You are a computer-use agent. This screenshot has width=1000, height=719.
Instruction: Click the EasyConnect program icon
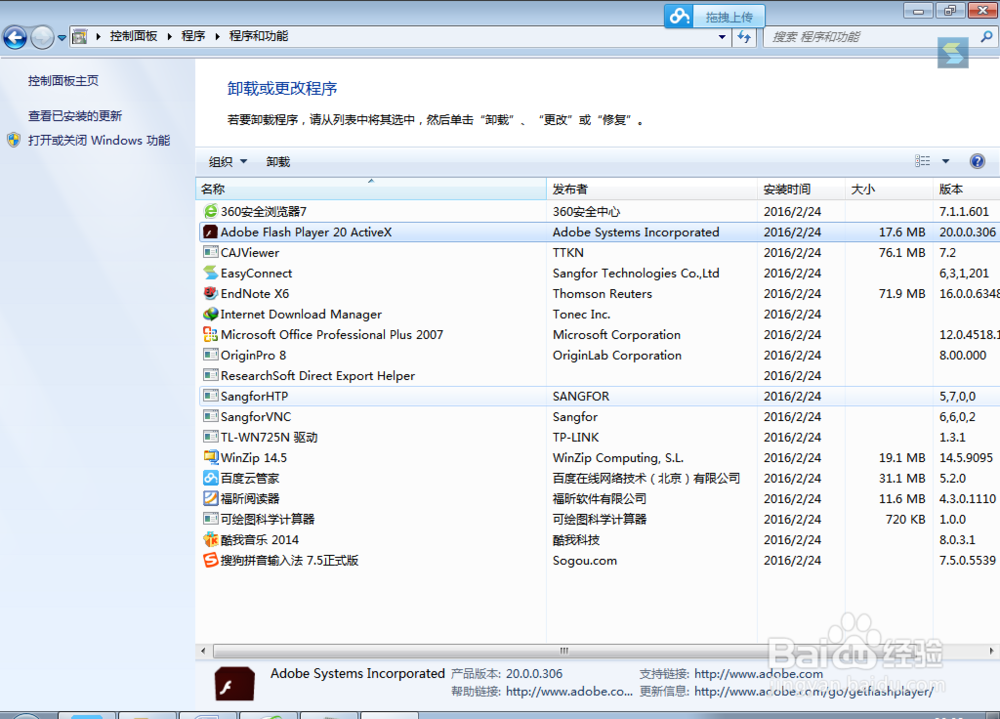[x=210, y=273]
